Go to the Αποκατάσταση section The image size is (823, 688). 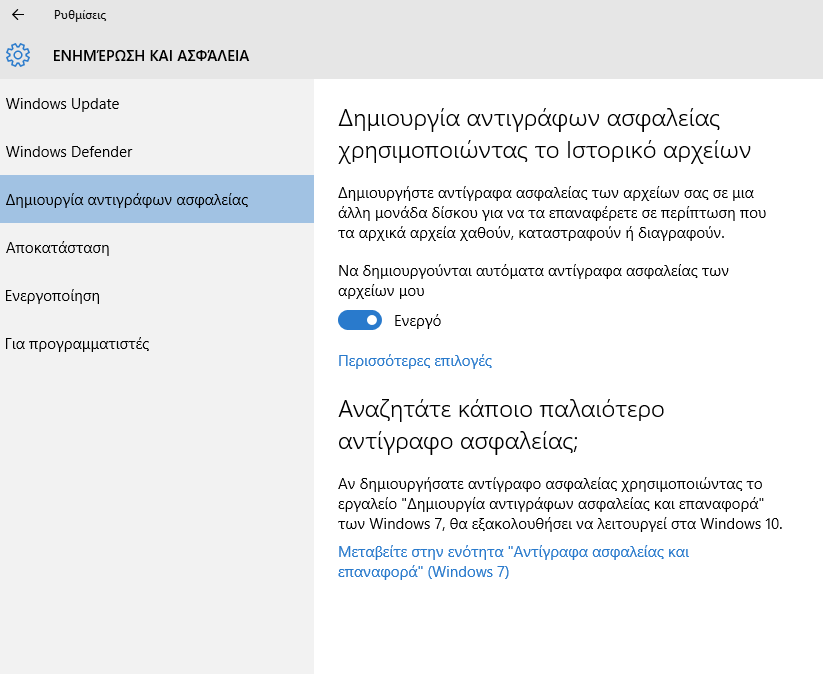(58, 248)
